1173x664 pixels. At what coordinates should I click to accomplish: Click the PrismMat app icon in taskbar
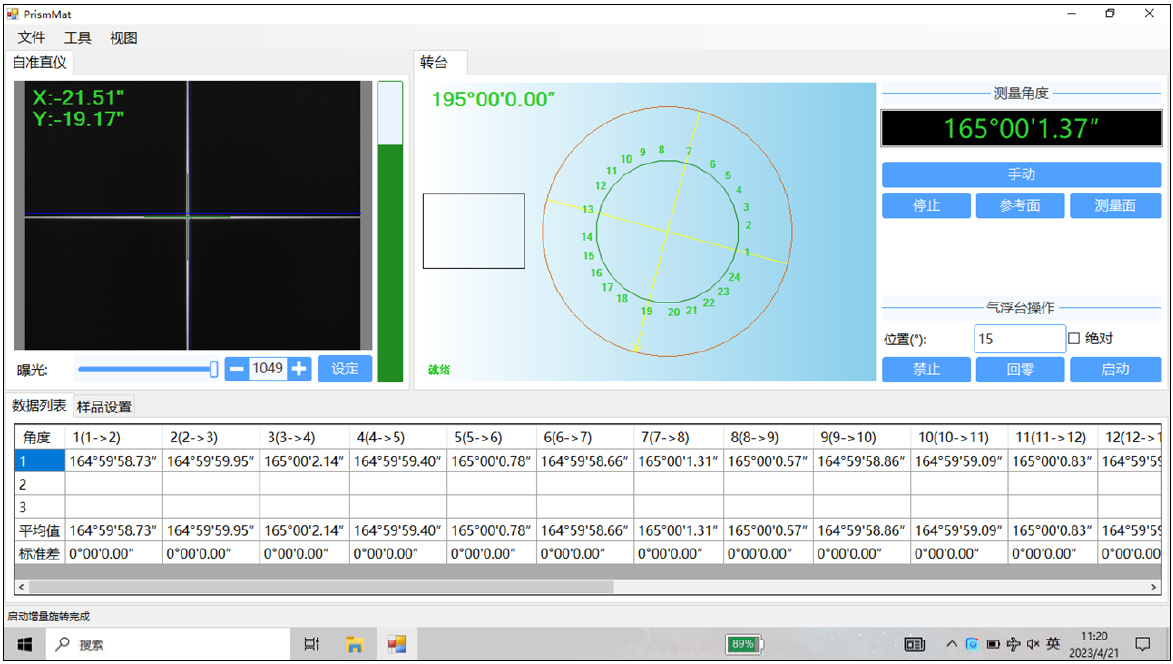397,645
